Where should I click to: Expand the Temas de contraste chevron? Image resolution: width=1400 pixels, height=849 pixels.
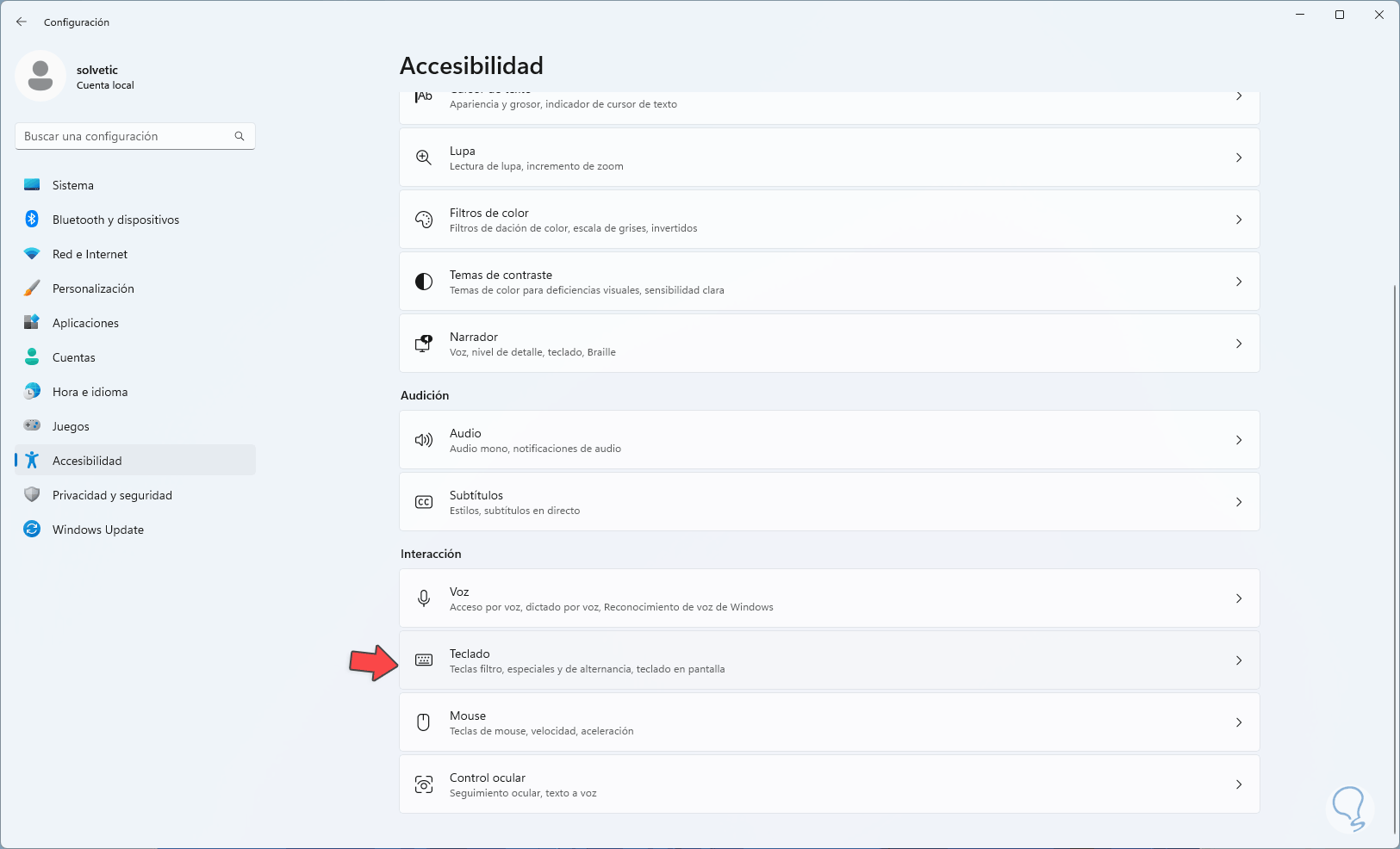[x=1239, y=282]
